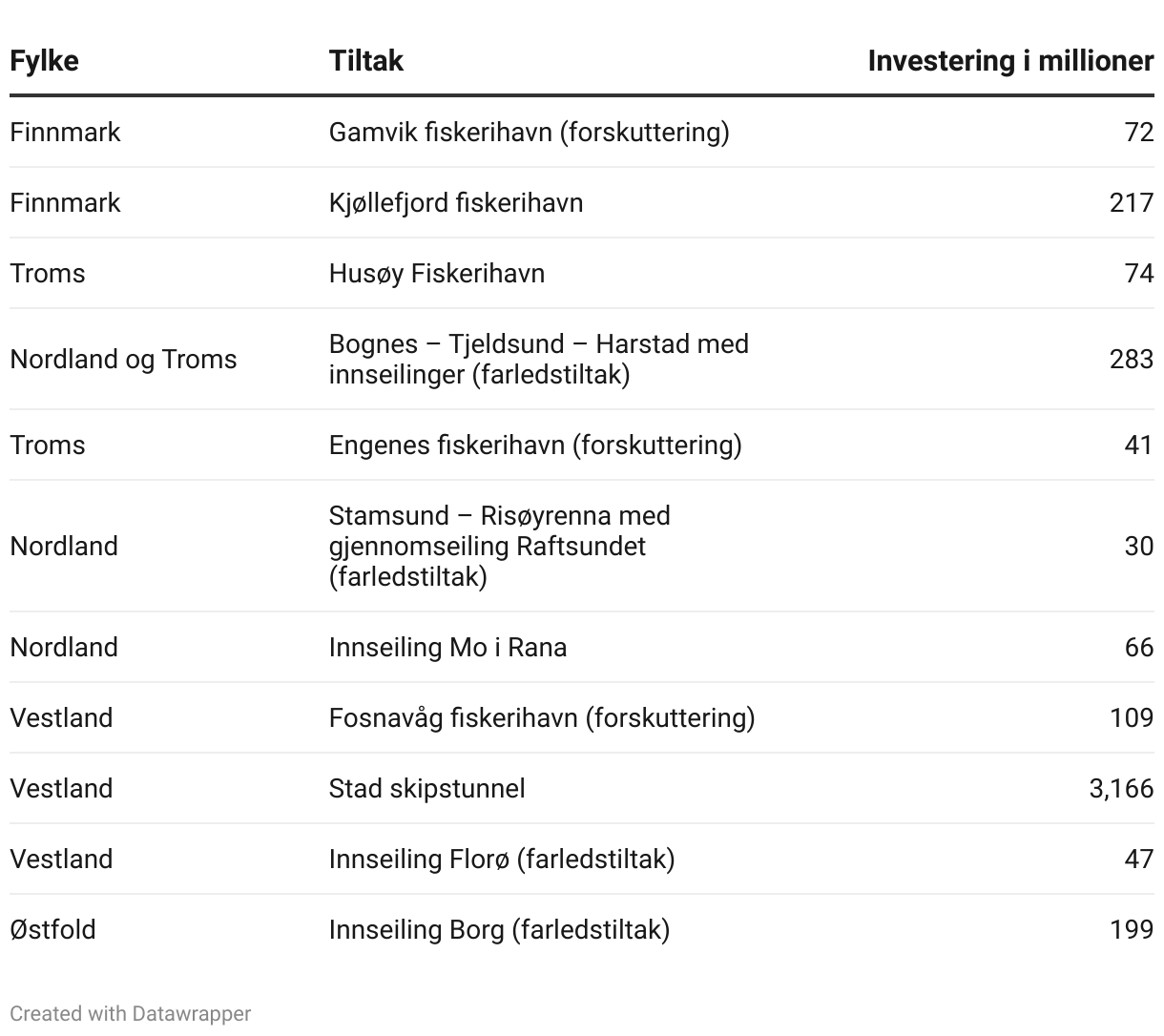1164x1036 pixels.
Task: Click the Nordland og Troms cell
Action: pyautogui.click(x=123, y=359)
